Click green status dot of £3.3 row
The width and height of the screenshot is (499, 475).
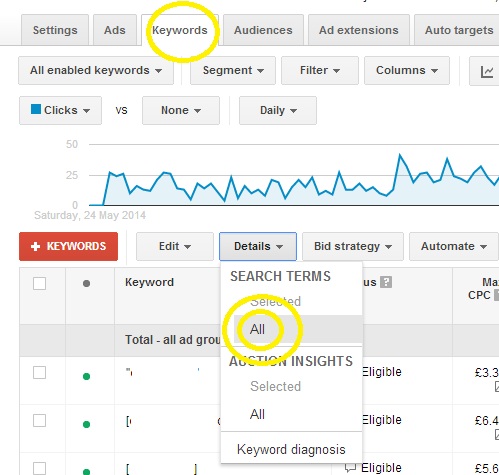pyautogui.click(x=86, y=377)
